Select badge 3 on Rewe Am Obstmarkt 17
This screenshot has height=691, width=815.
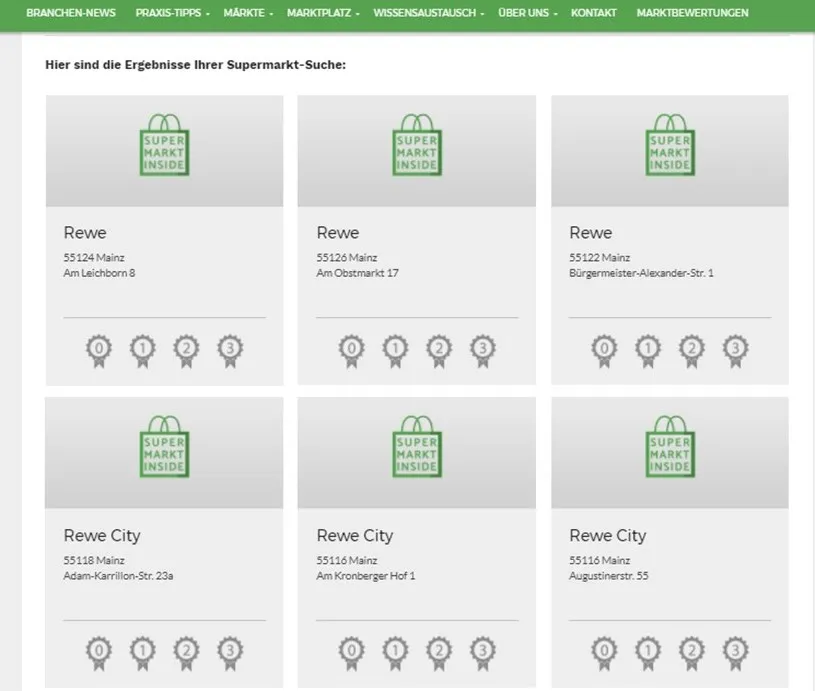(482, 351)
